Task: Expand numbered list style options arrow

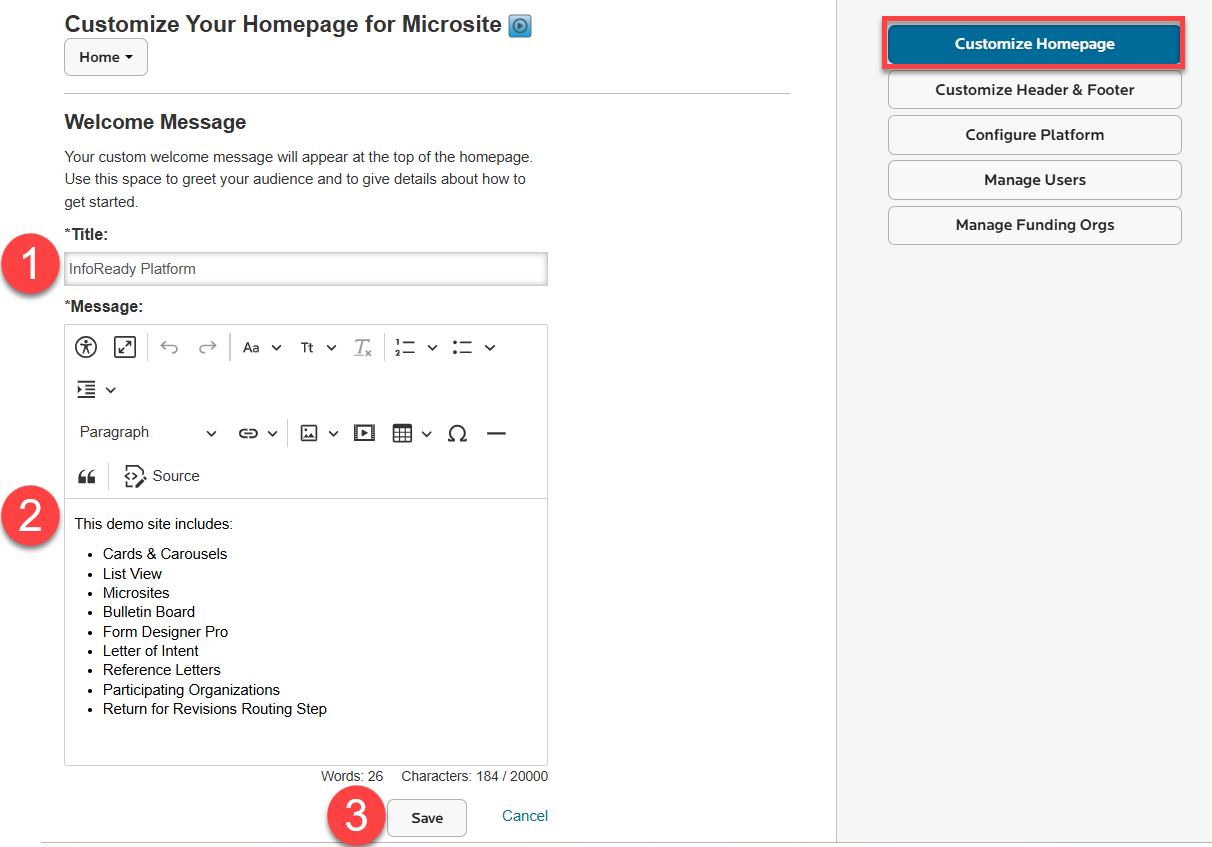Action: point(432,348)
